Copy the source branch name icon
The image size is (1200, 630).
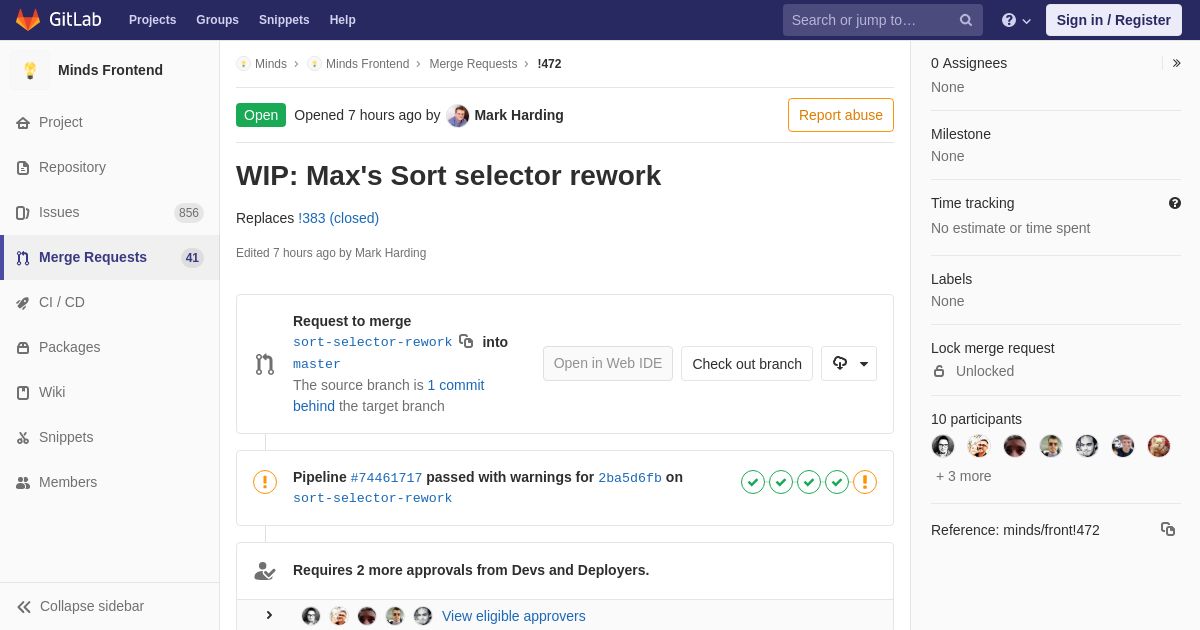tap(466, 341)
